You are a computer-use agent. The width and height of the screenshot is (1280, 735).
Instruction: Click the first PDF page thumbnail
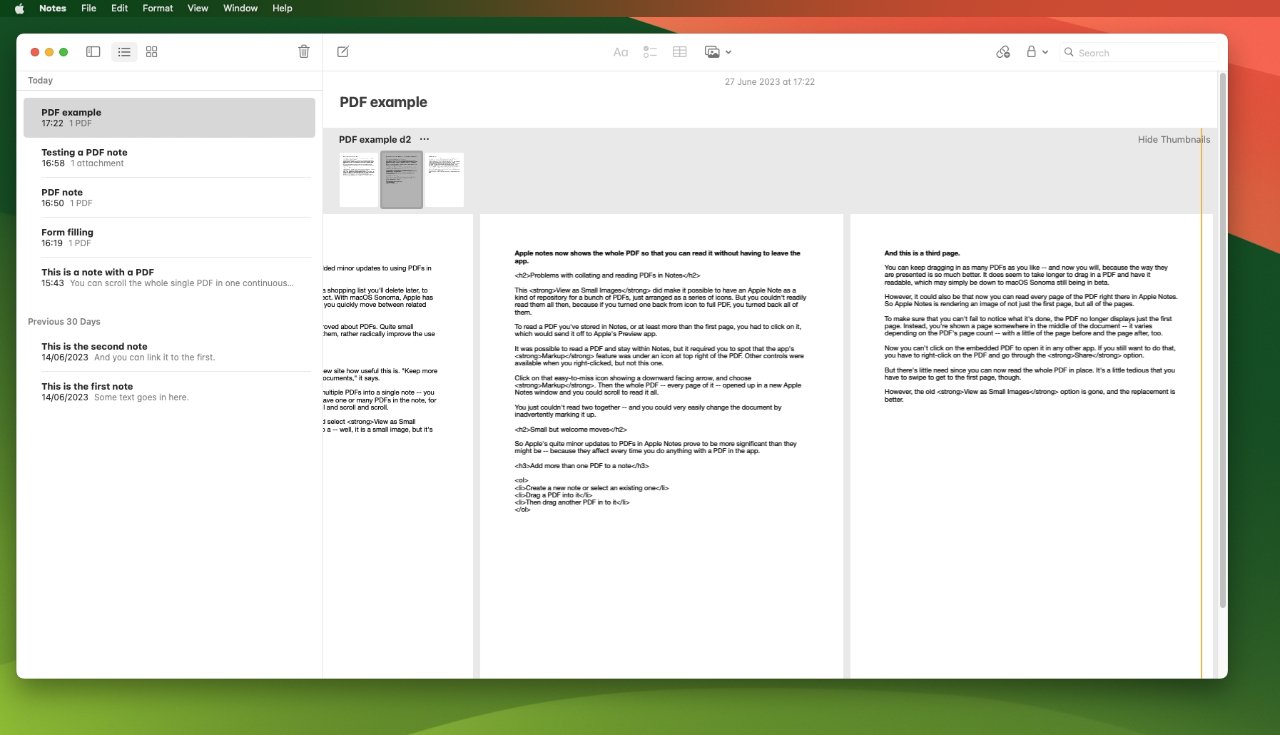[357, 179]
